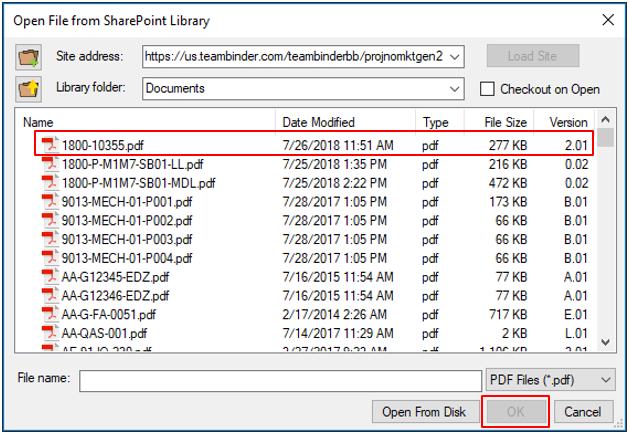Click version 2.01 cell
Viewport: 630px width, 435px height.
(576, 145)
